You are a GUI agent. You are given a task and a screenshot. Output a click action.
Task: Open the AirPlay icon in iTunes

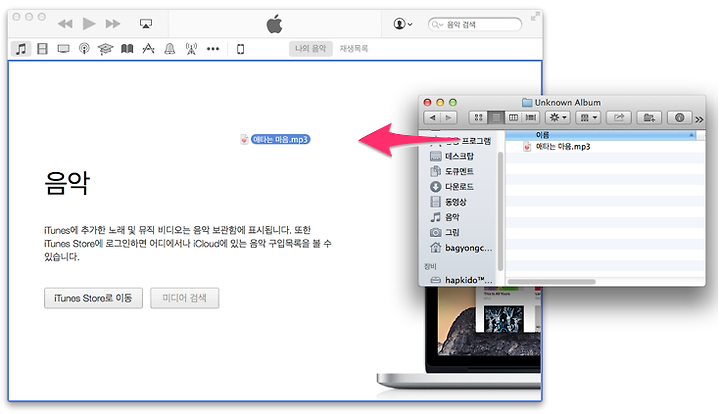pyautogui.click(x=146, y=23)
